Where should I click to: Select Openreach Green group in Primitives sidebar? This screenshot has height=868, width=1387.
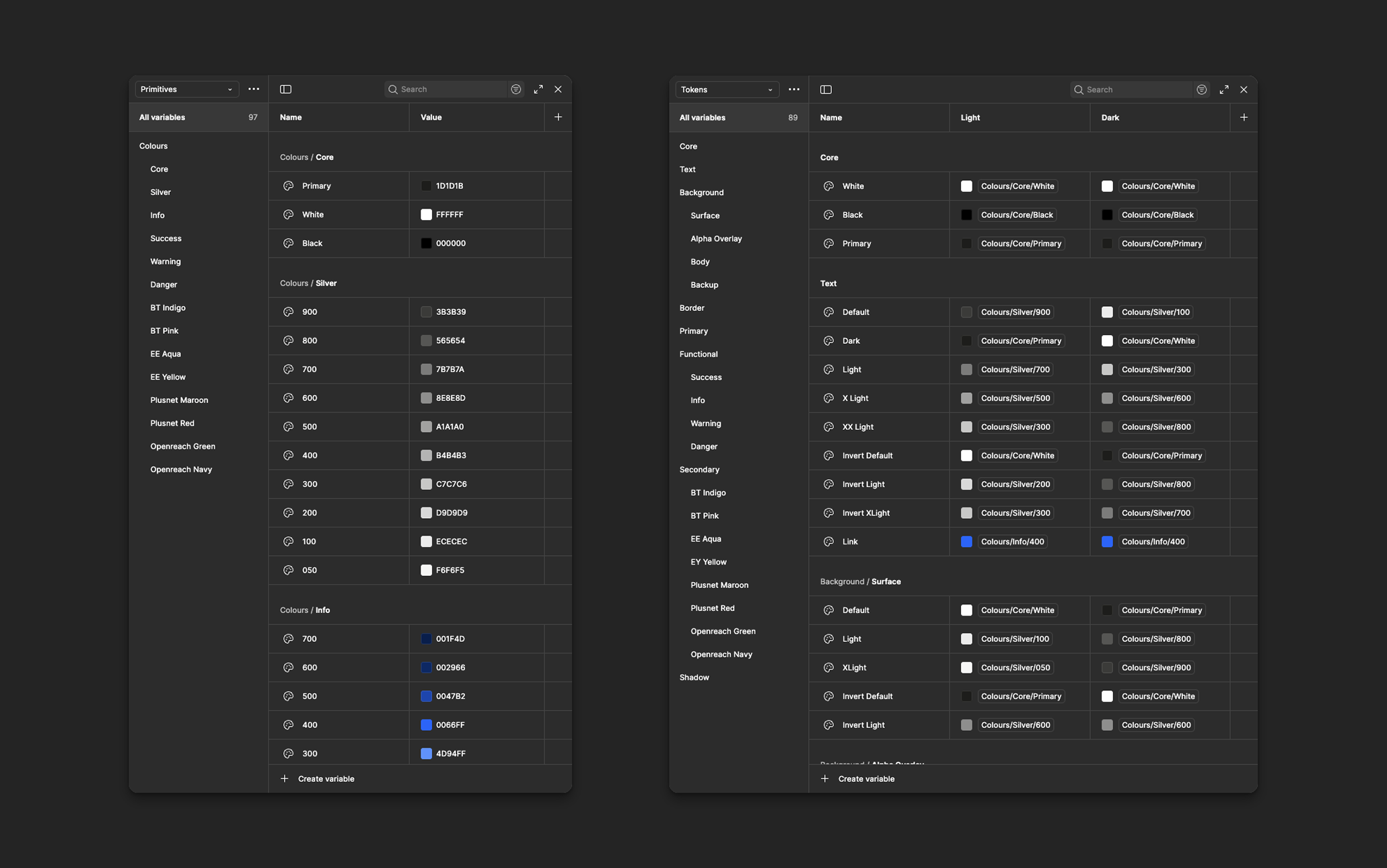coord(182,446)
